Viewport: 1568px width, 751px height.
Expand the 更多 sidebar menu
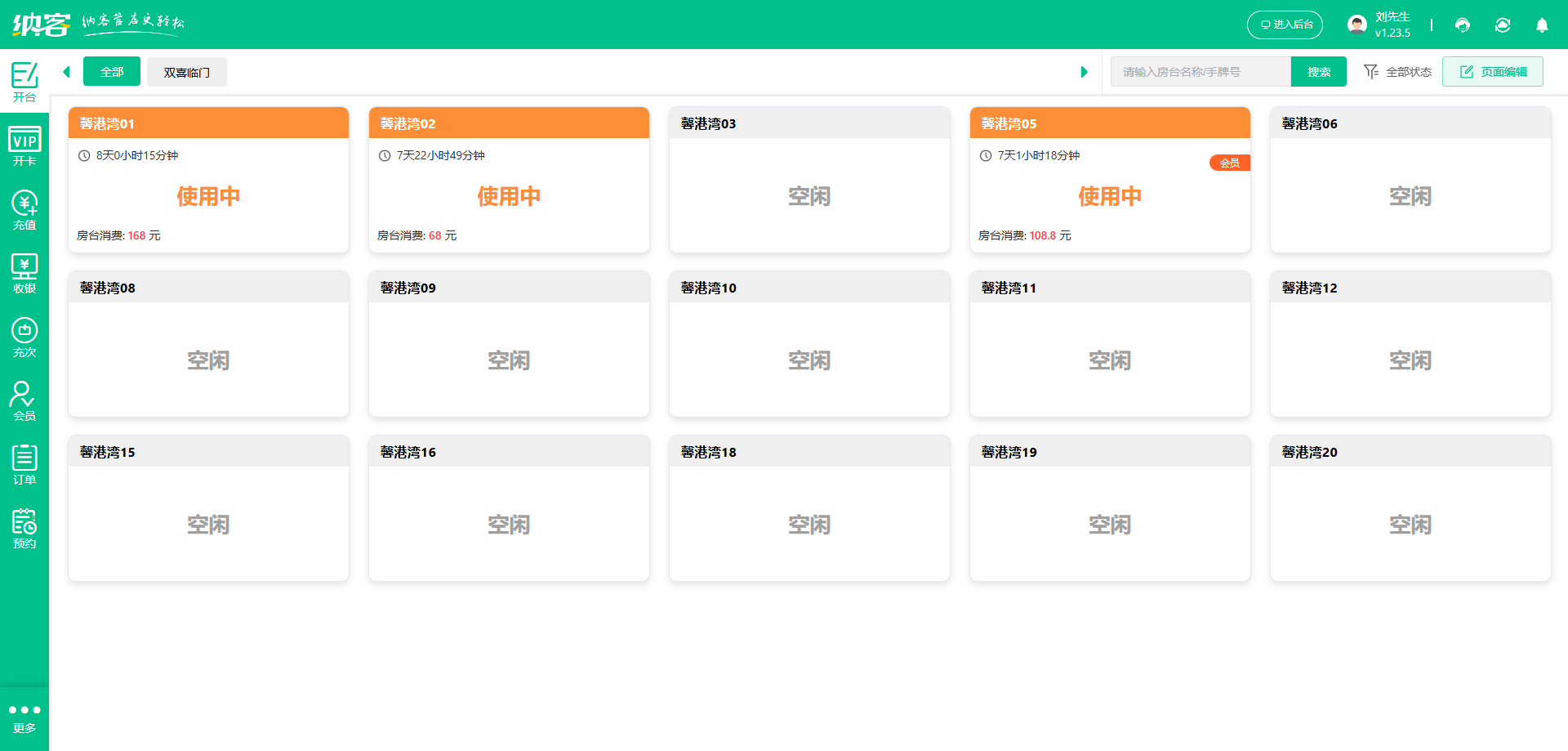coord(24,716)
